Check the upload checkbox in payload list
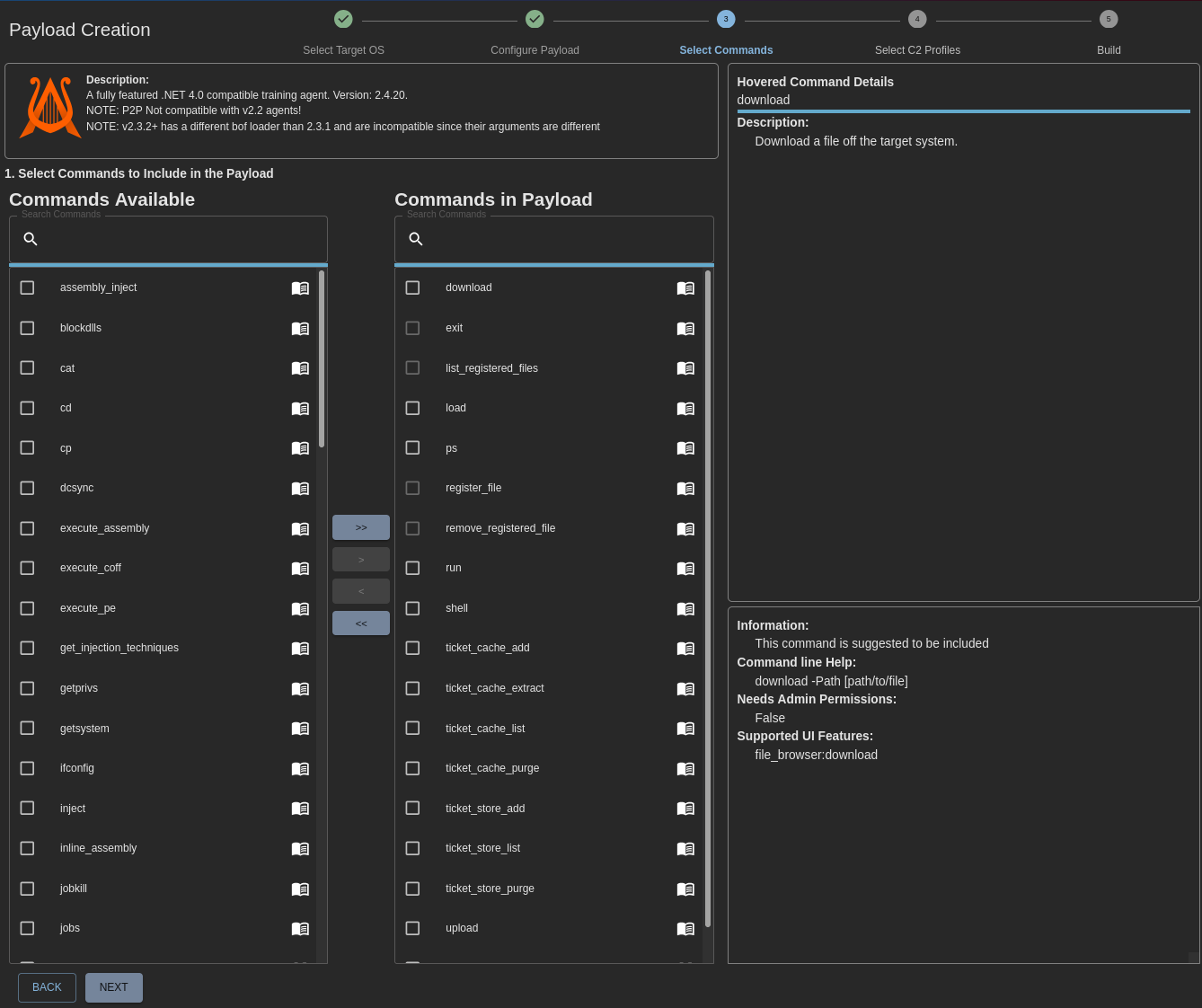 412,928
